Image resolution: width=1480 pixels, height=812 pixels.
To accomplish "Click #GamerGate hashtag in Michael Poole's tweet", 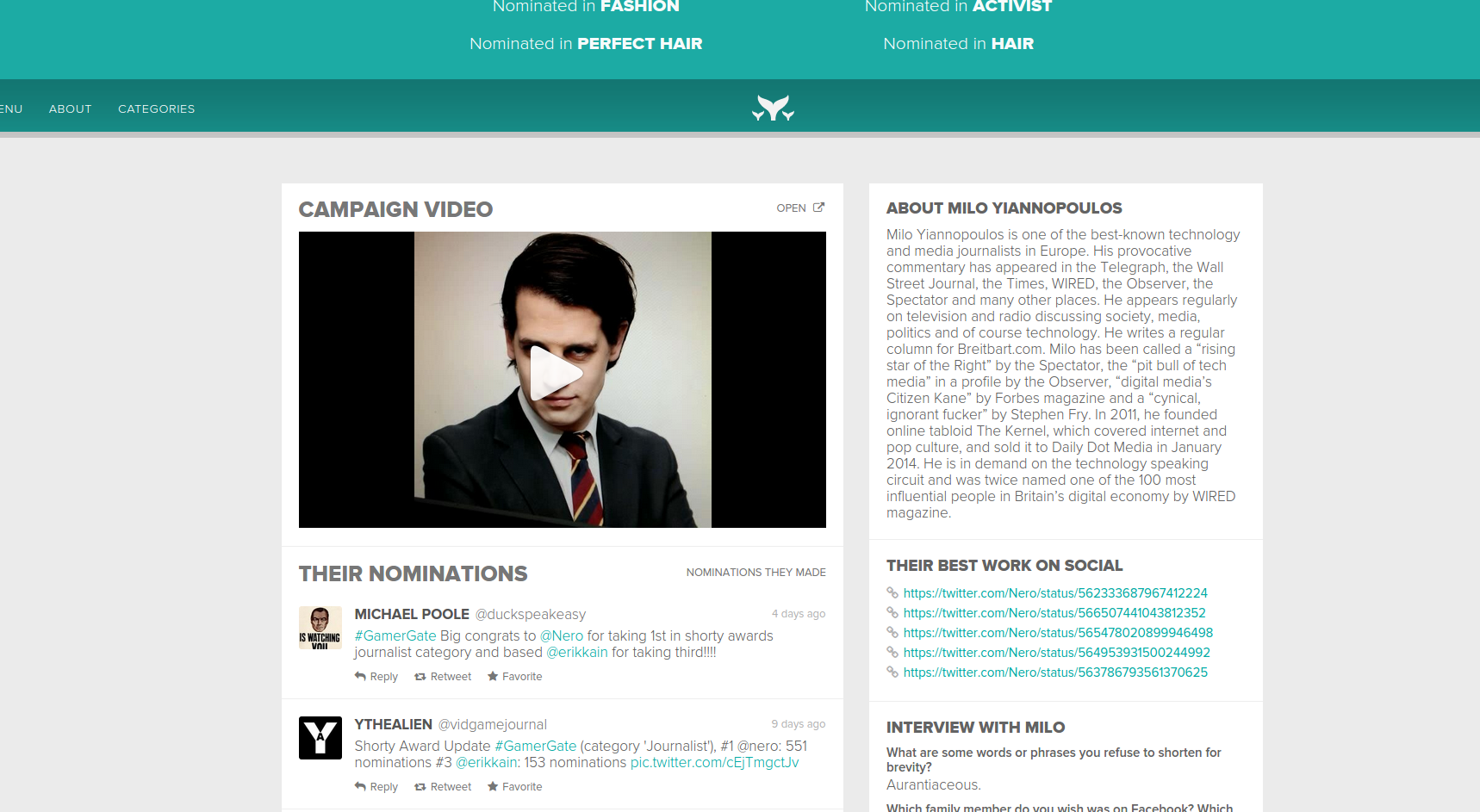I will (395, 635).
